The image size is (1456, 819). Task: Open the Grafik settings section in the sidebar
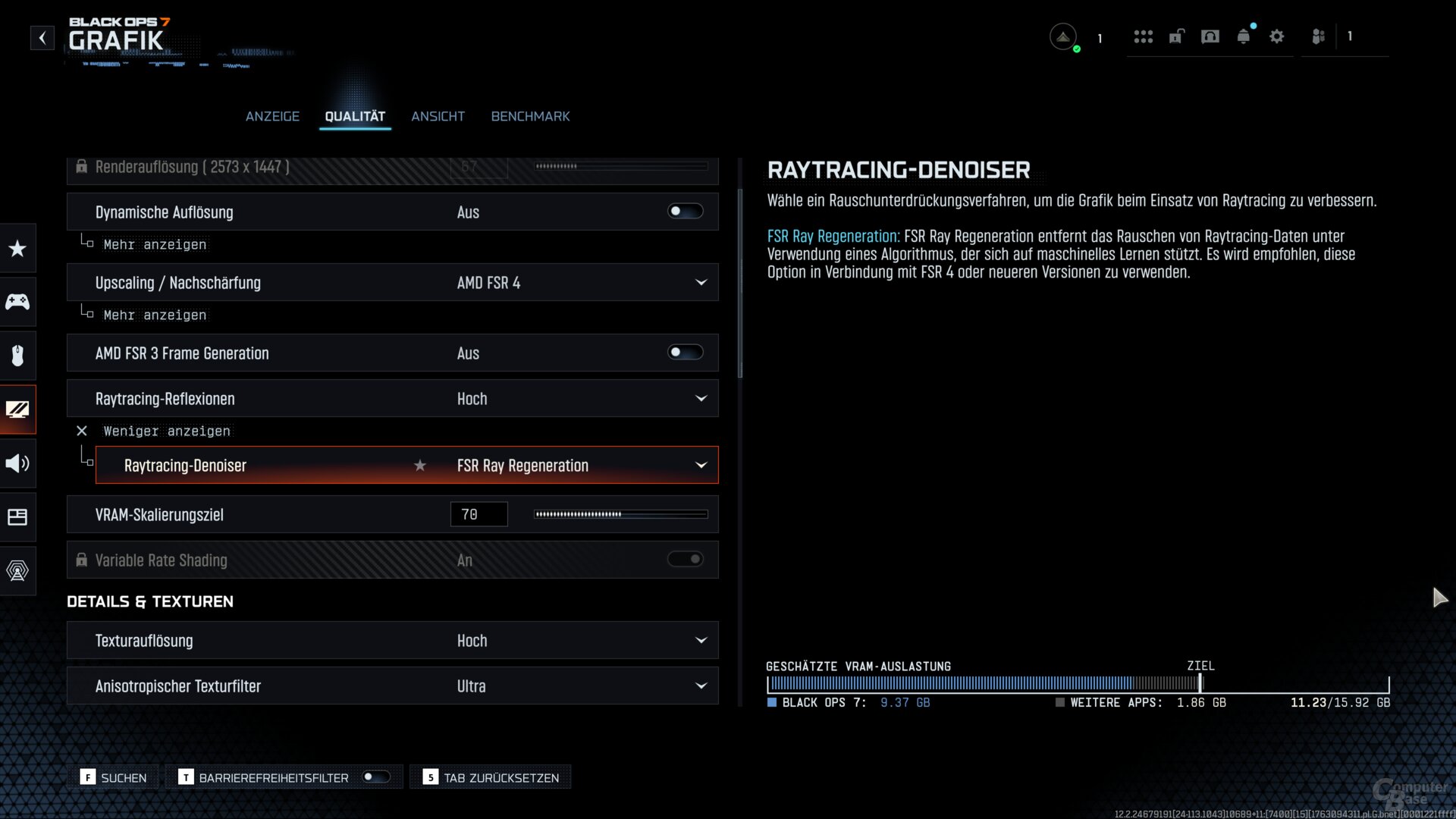pos(17,409)
